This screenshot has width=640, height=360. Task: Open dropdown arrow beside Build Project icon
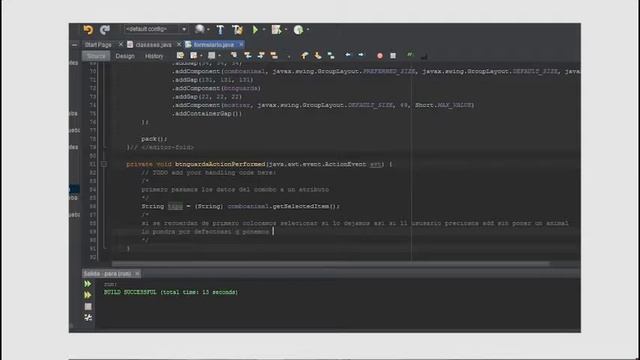pyautogui.click(x=208, y=29)
